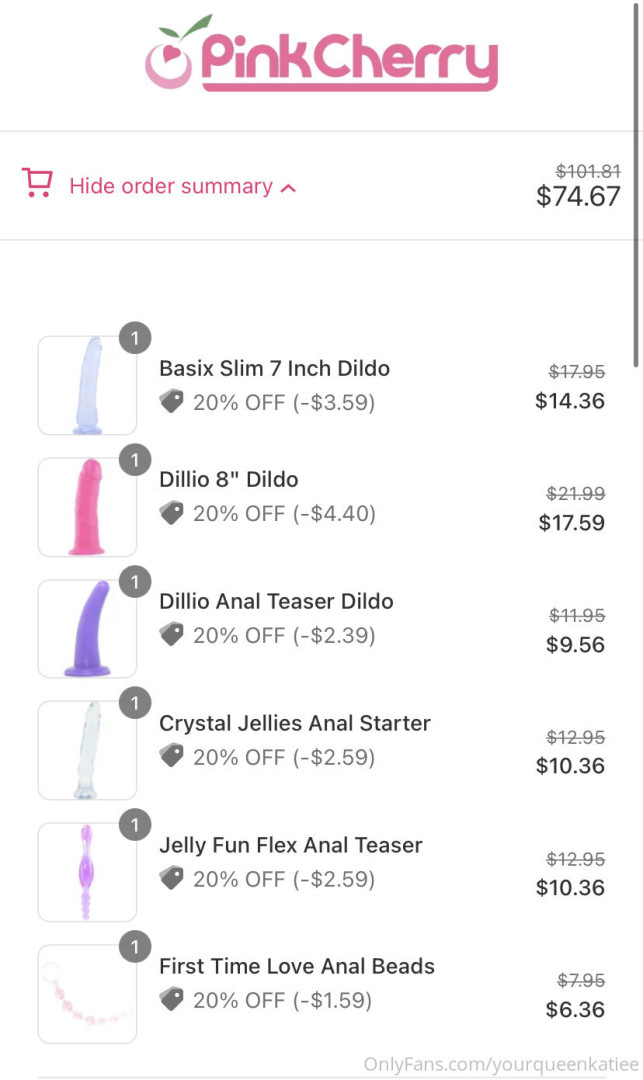Image resolution: width=643 pixels, height=1080 pixels.
Task: Click the discount tag icon under Basix Slim
Action: (x=172, y=402)
